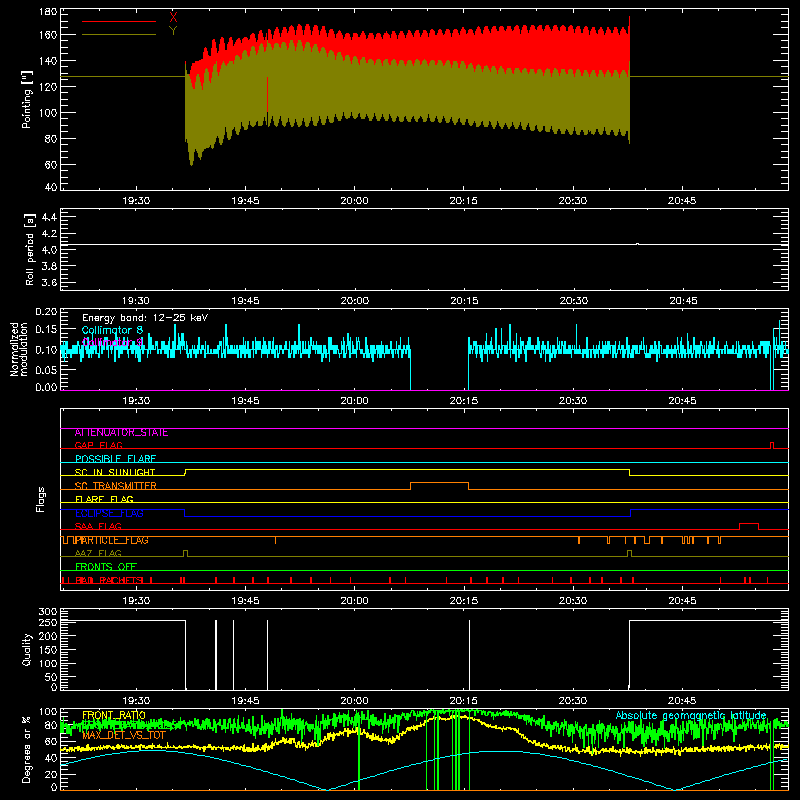Click the ECLIPSE_FLAG rising step near 20:38
Viewport: 800px width, 800px height.
coord(631,513)
